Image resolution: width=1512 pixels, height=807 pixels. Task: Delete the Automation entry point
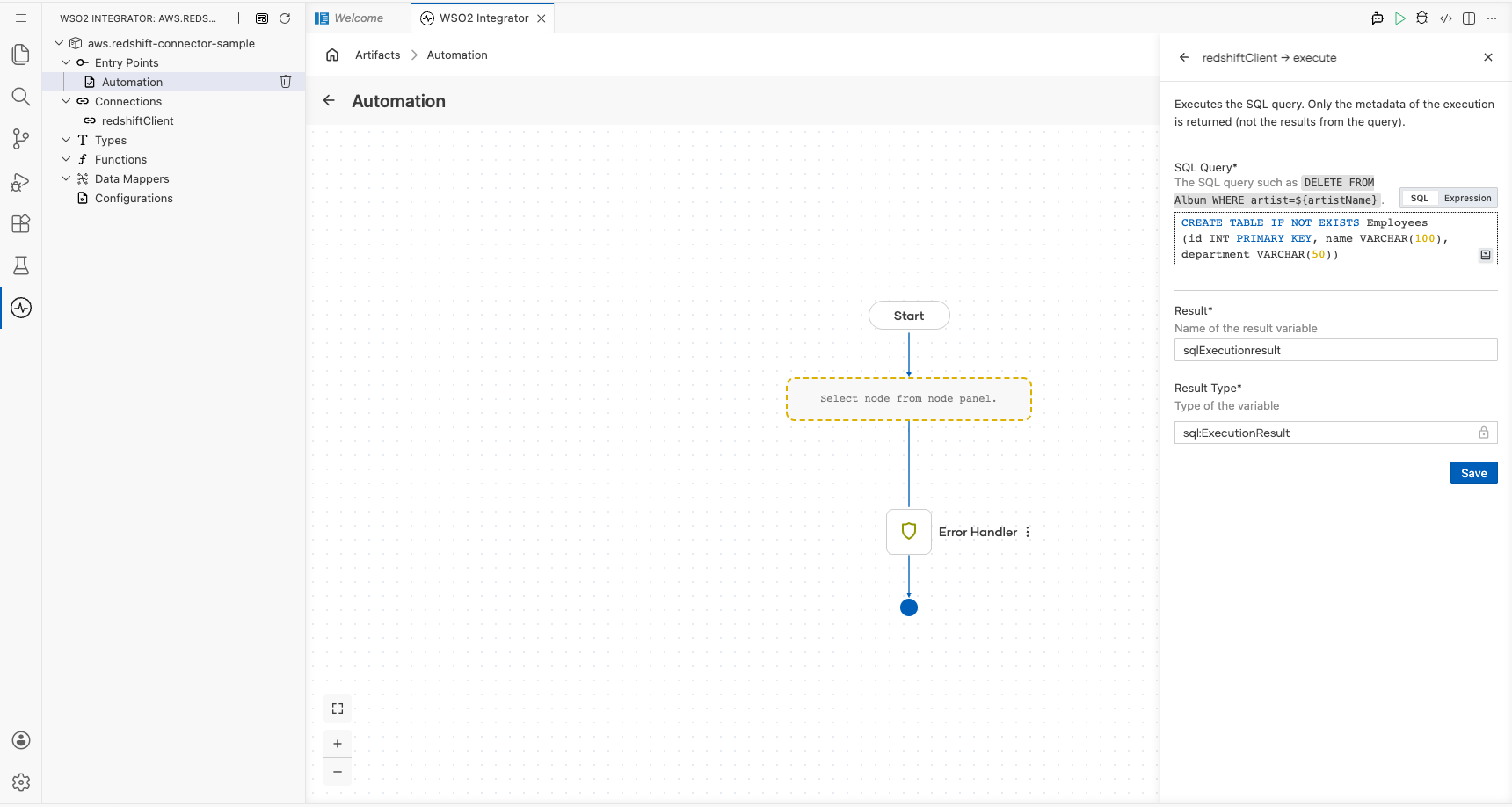tap(286, 82)
